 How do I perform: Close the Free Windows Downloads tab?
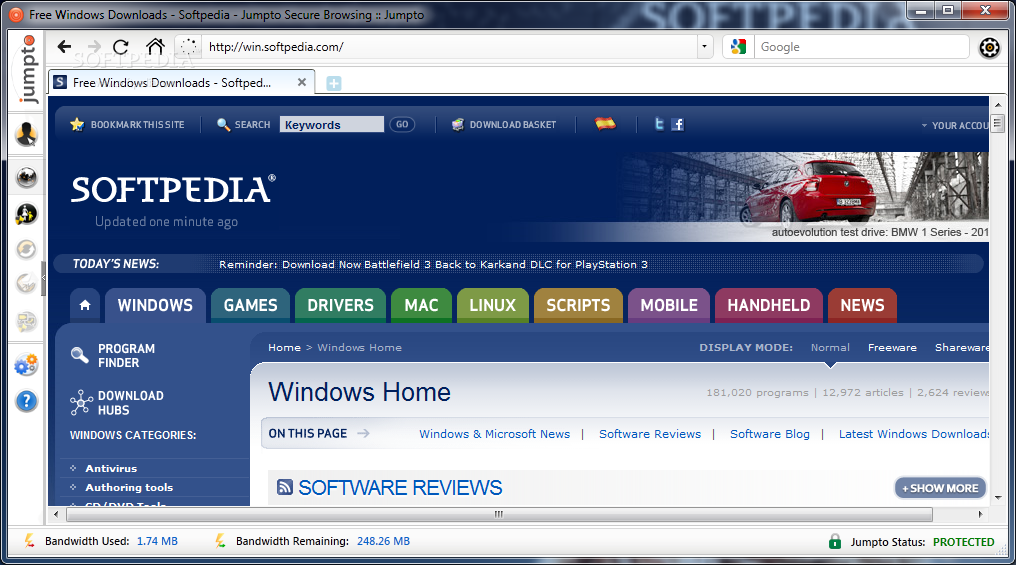(301, 82)
